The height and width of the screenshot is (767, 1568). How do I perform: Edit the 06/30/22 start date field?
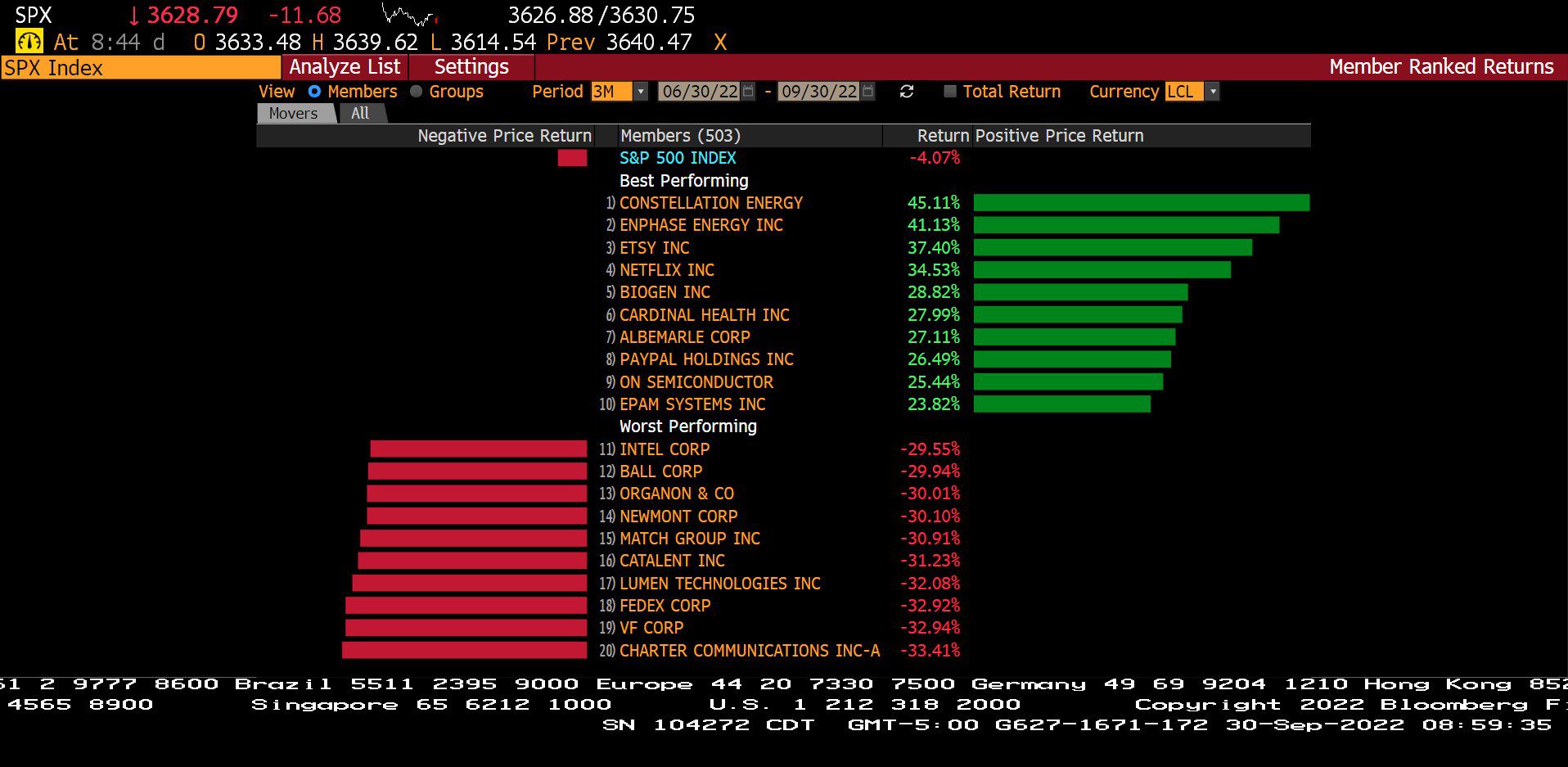[x=700, y=92]
